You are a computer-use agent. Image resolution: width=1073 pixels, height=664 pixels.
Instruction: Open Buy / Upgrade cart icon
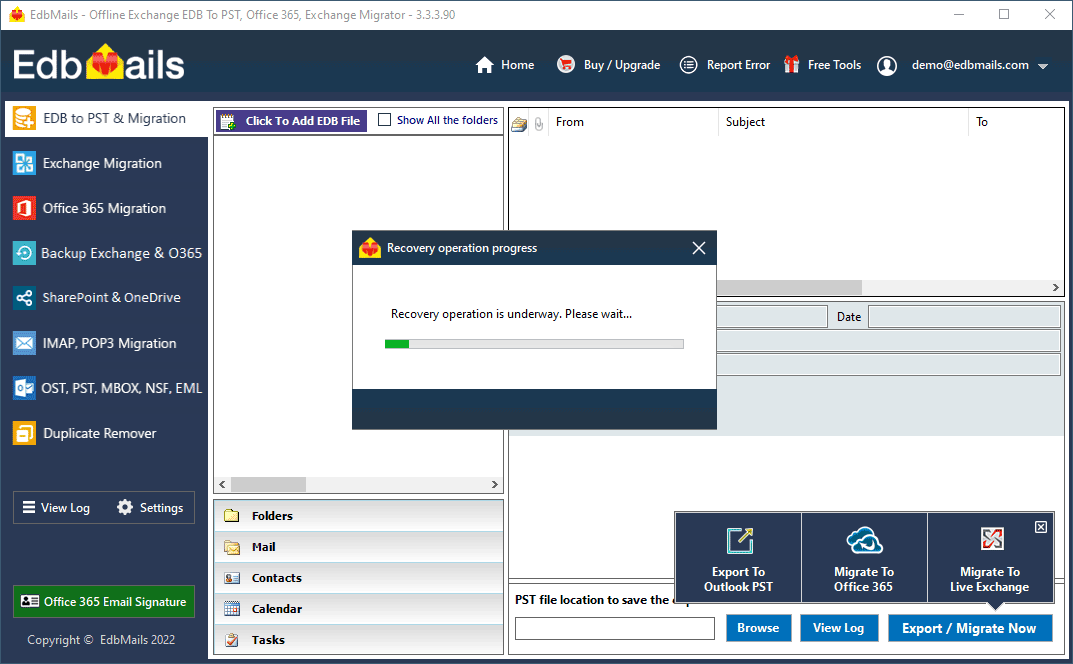(566, 64)
